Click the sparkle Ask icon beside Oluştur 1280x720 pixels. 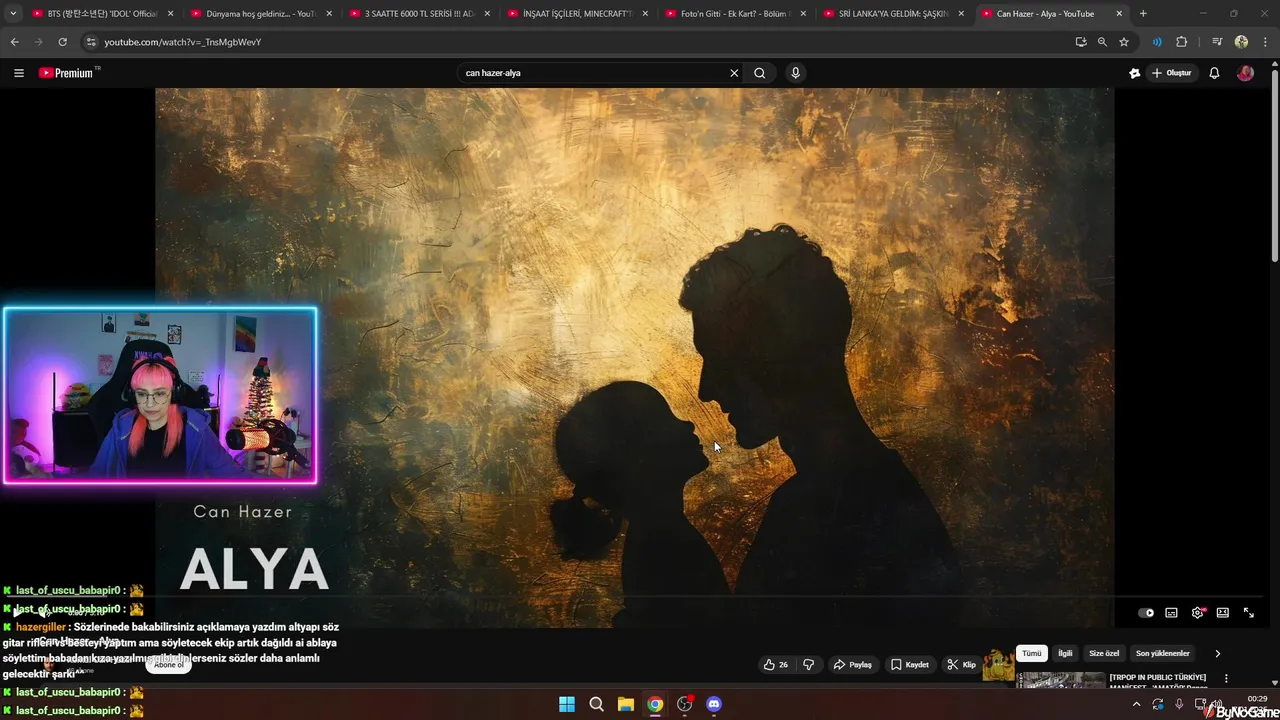1134,73
